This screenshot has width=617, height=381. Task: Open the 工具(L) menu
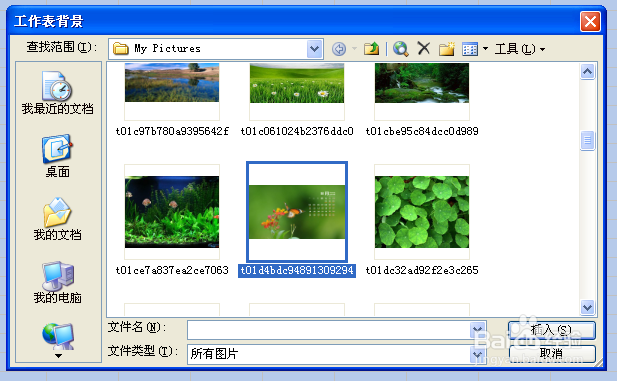click(x=519, y=49)
